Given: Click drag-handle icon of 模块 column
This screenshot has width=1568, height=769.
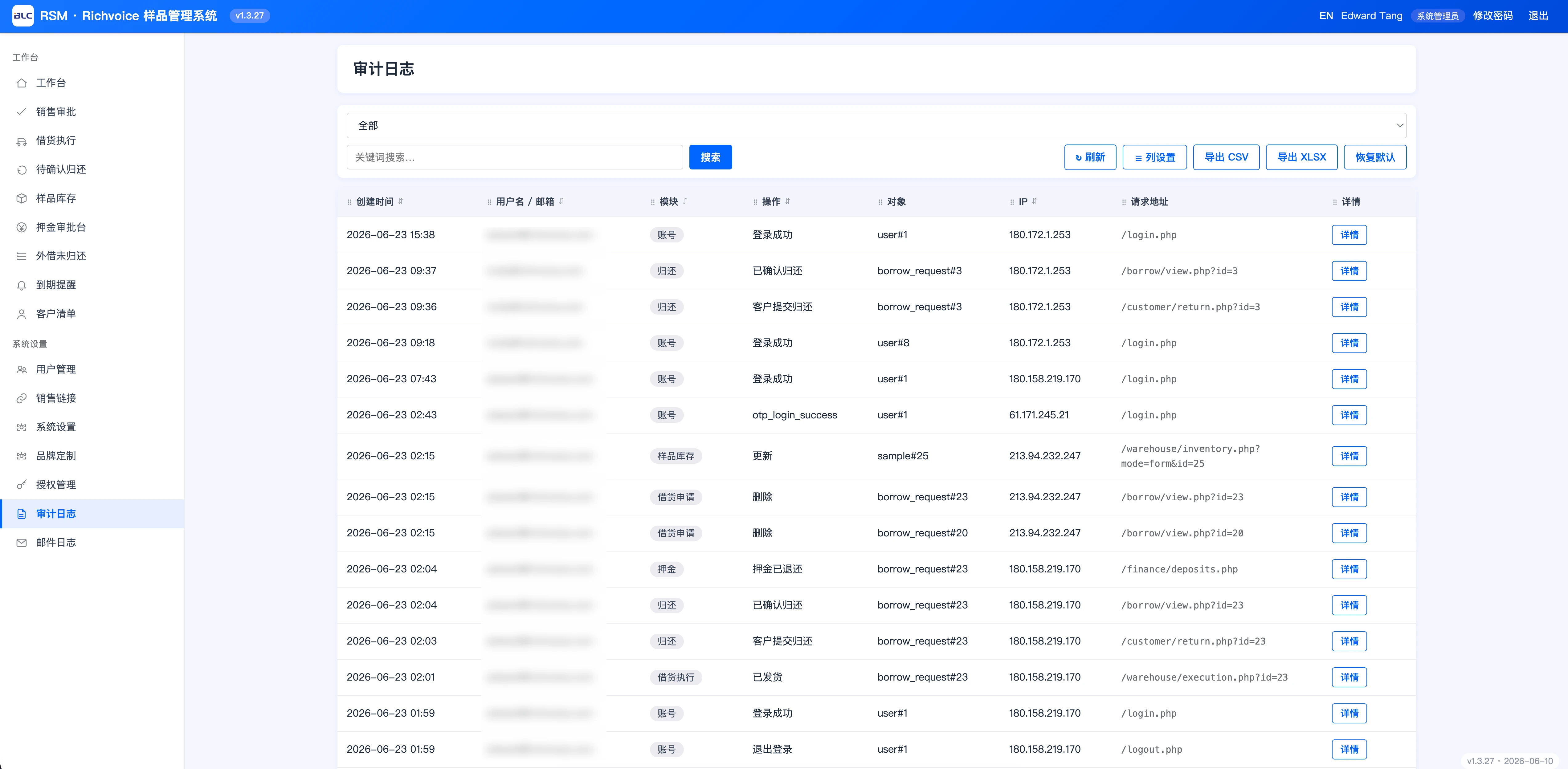Looking at the screenshot, I should (x=652, y=202).
